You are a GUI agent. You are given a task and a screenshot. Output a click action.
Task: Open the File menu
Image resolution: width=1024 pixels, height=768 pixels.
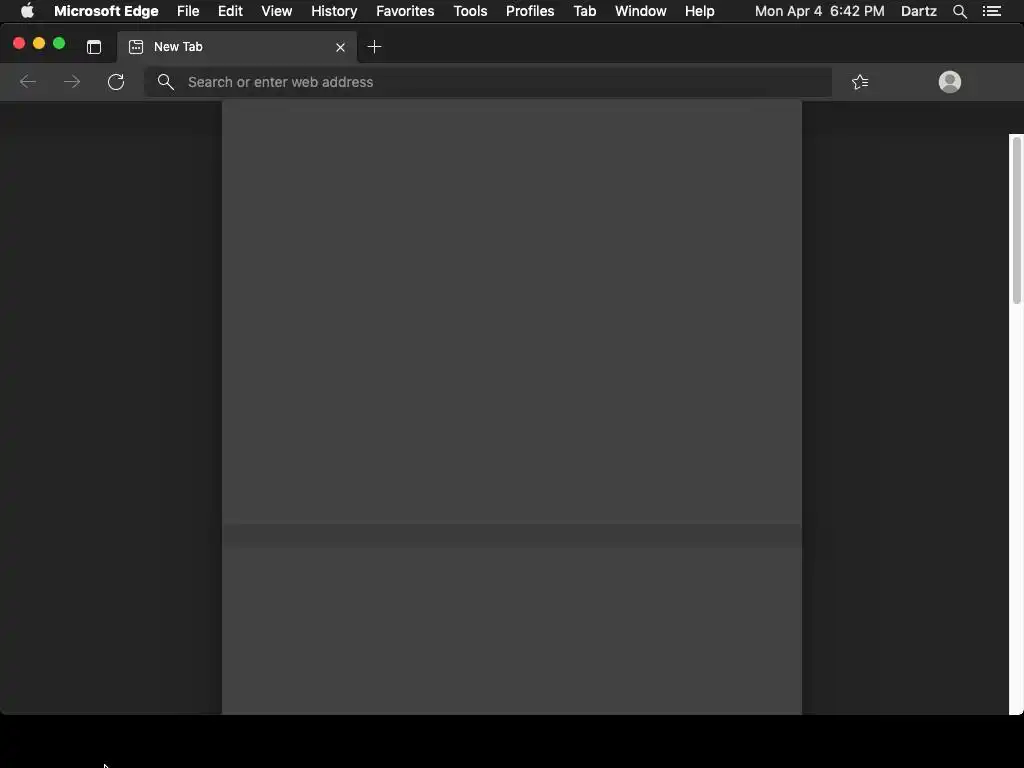tap(188, 11)
